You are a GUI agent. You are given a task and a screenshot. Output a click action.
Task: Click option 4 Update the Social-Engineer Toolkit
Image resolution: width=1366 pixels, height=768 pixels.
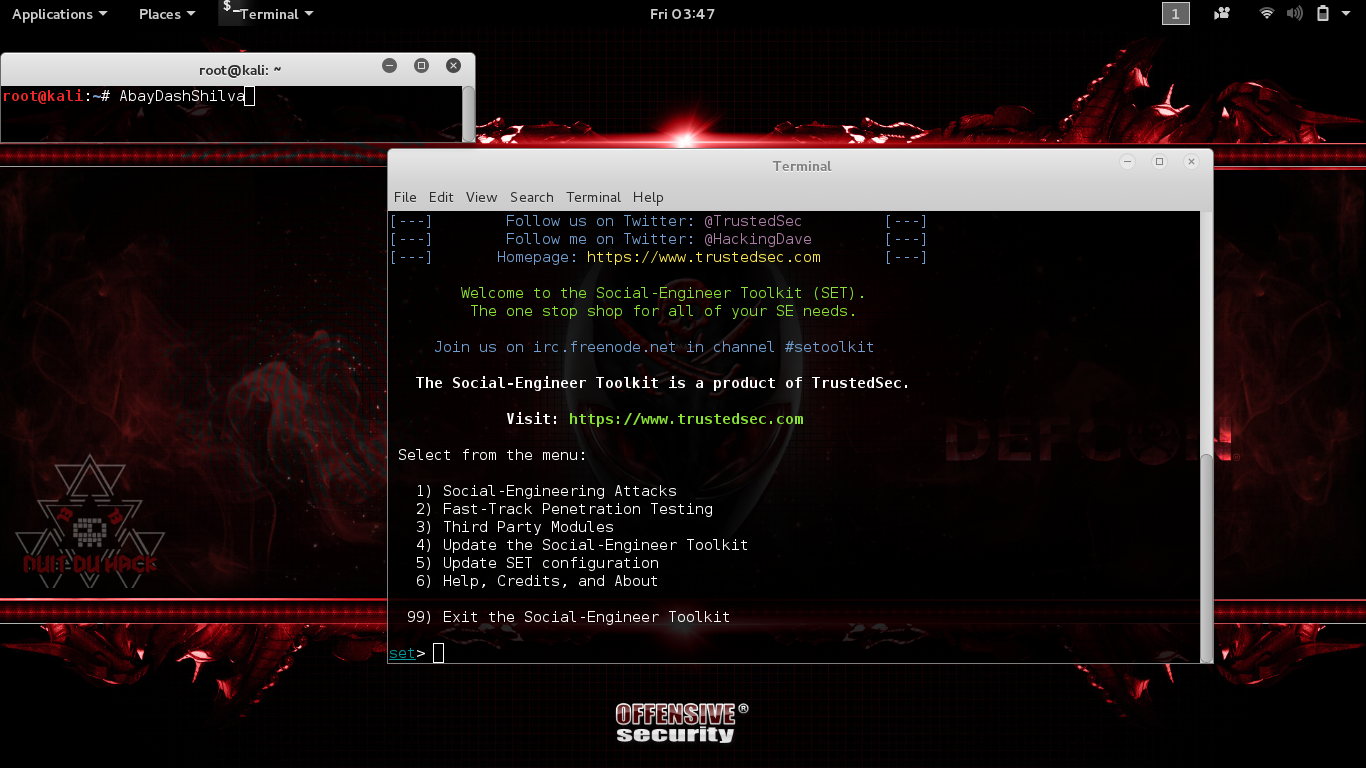(x=582, y=545)
